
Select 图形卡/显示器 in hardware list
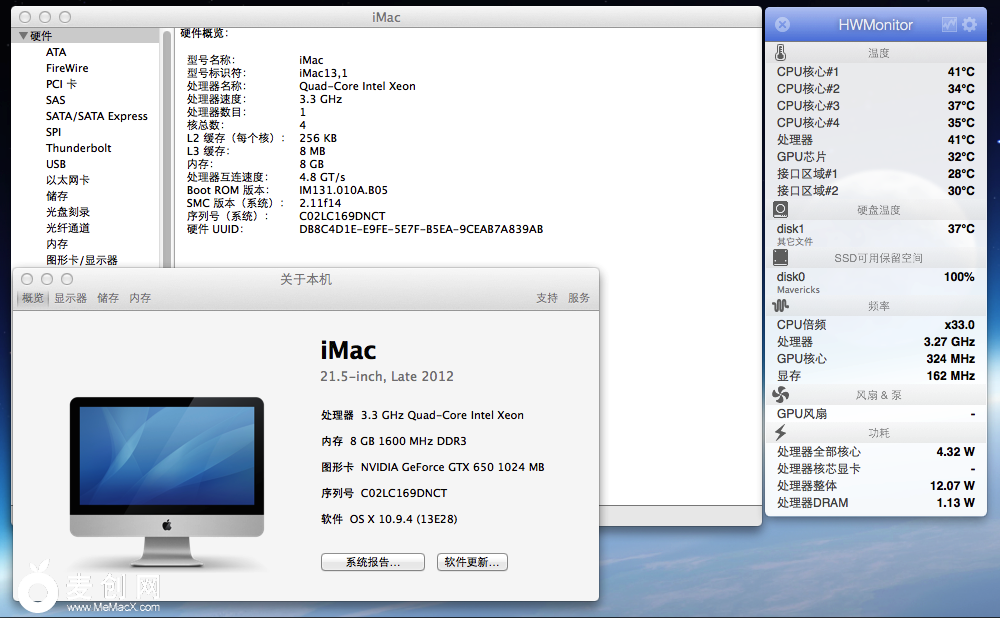click(81, 260)
